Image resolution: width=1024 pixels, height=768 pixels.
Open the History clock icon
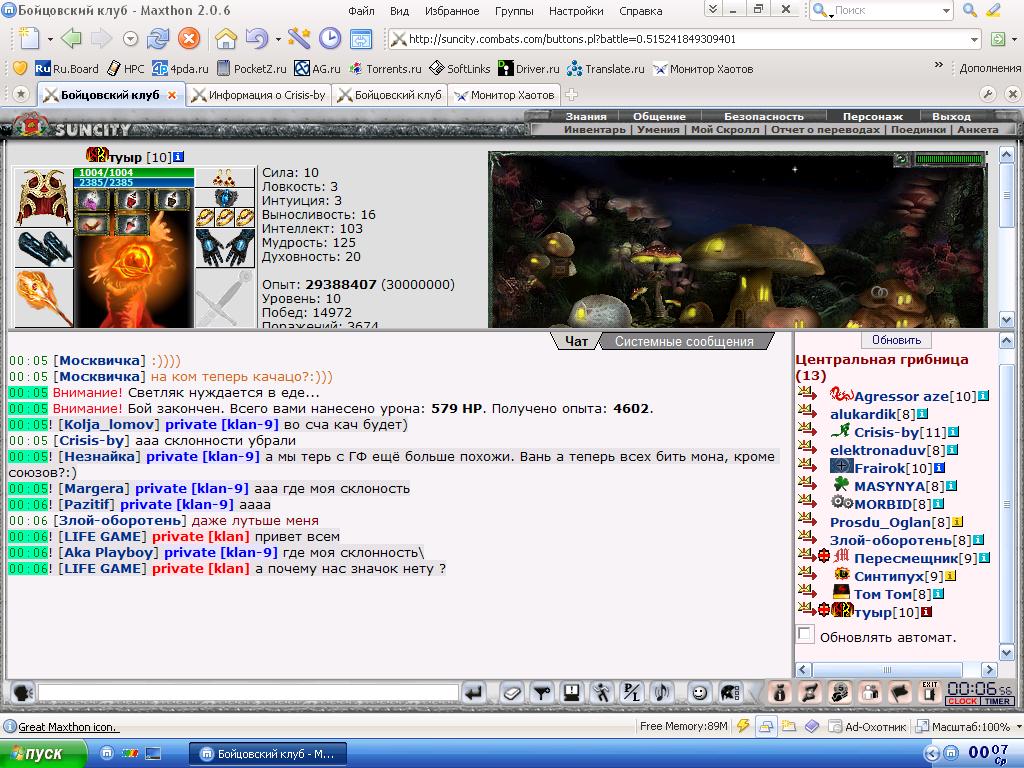pos(330,39)
